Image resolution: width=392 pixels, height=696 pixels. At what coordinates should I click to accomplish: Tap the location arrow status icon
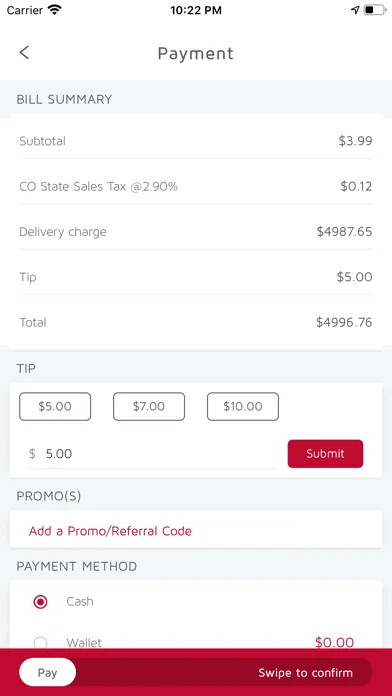click(x=355, y=10)
